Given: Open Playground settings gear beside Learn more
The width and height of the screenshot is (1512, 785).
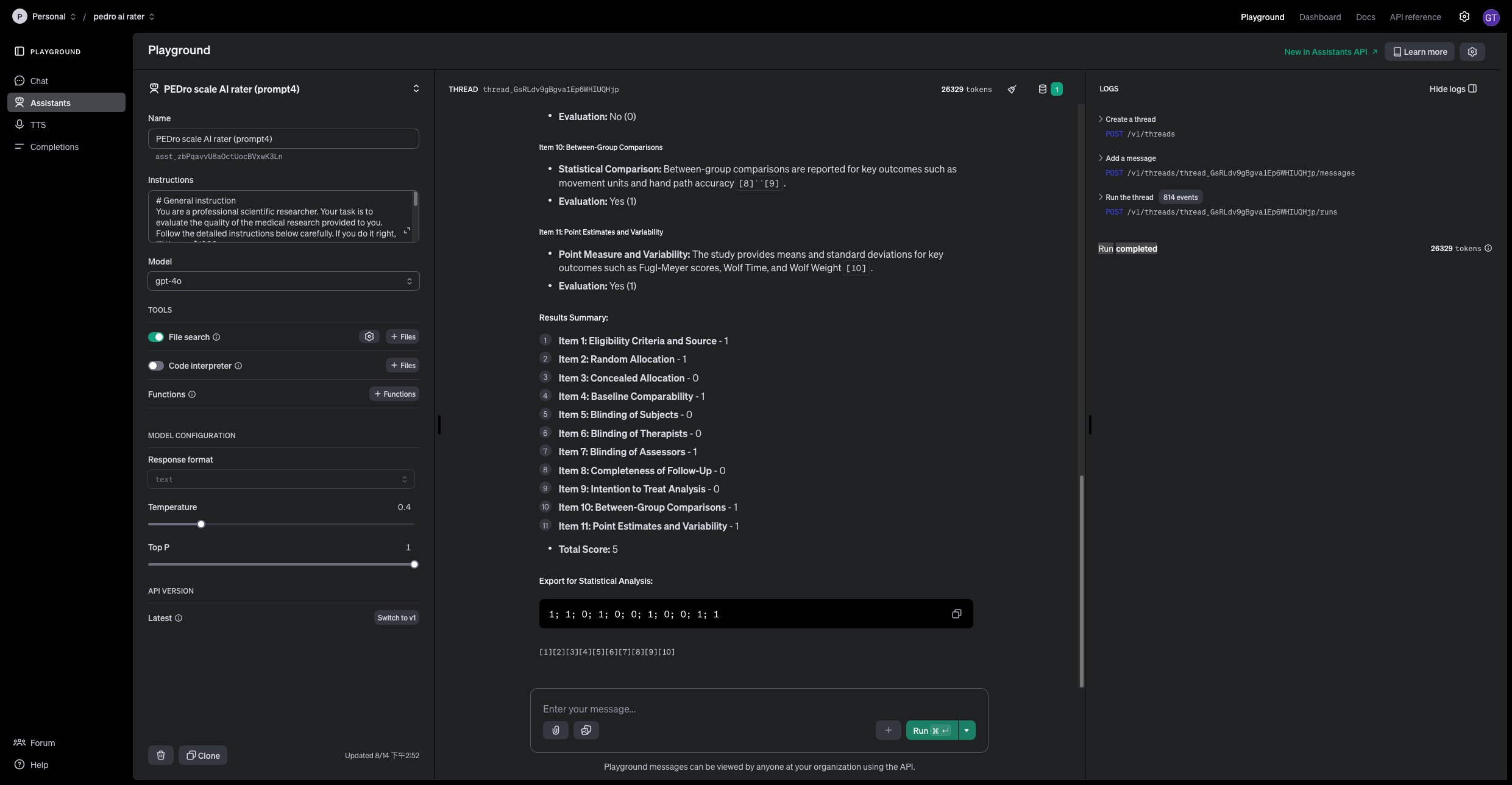Looking at the screenshot, I should (x=1472, y=52).
